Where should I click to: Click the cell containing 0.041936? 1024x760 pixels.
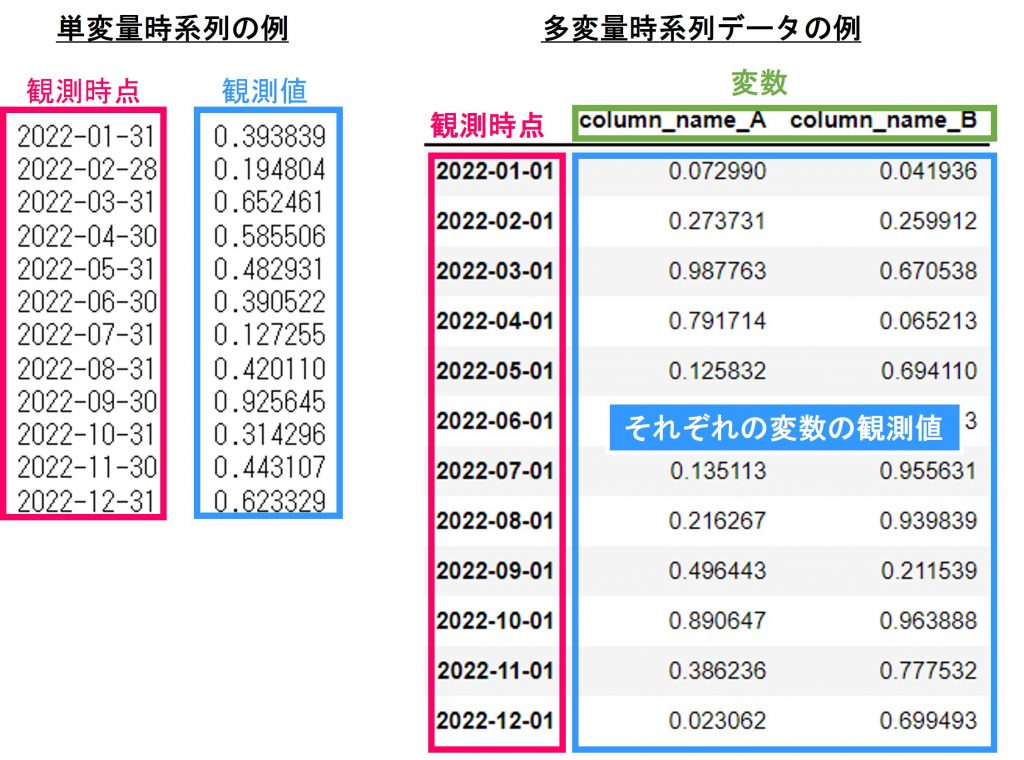point(927,171)
